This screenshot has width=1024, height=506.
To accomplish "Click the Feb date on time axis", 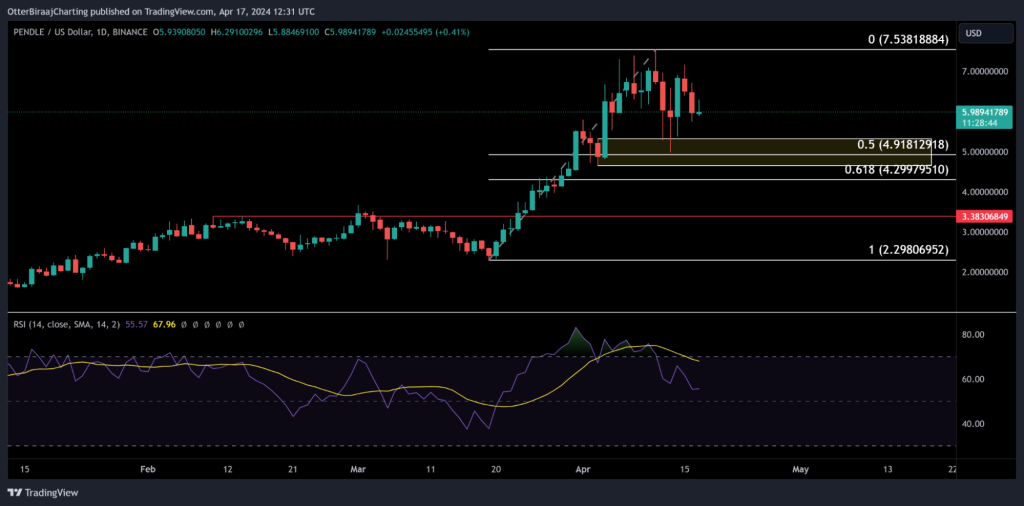I will pyautogui.click(x=148, y=467).
